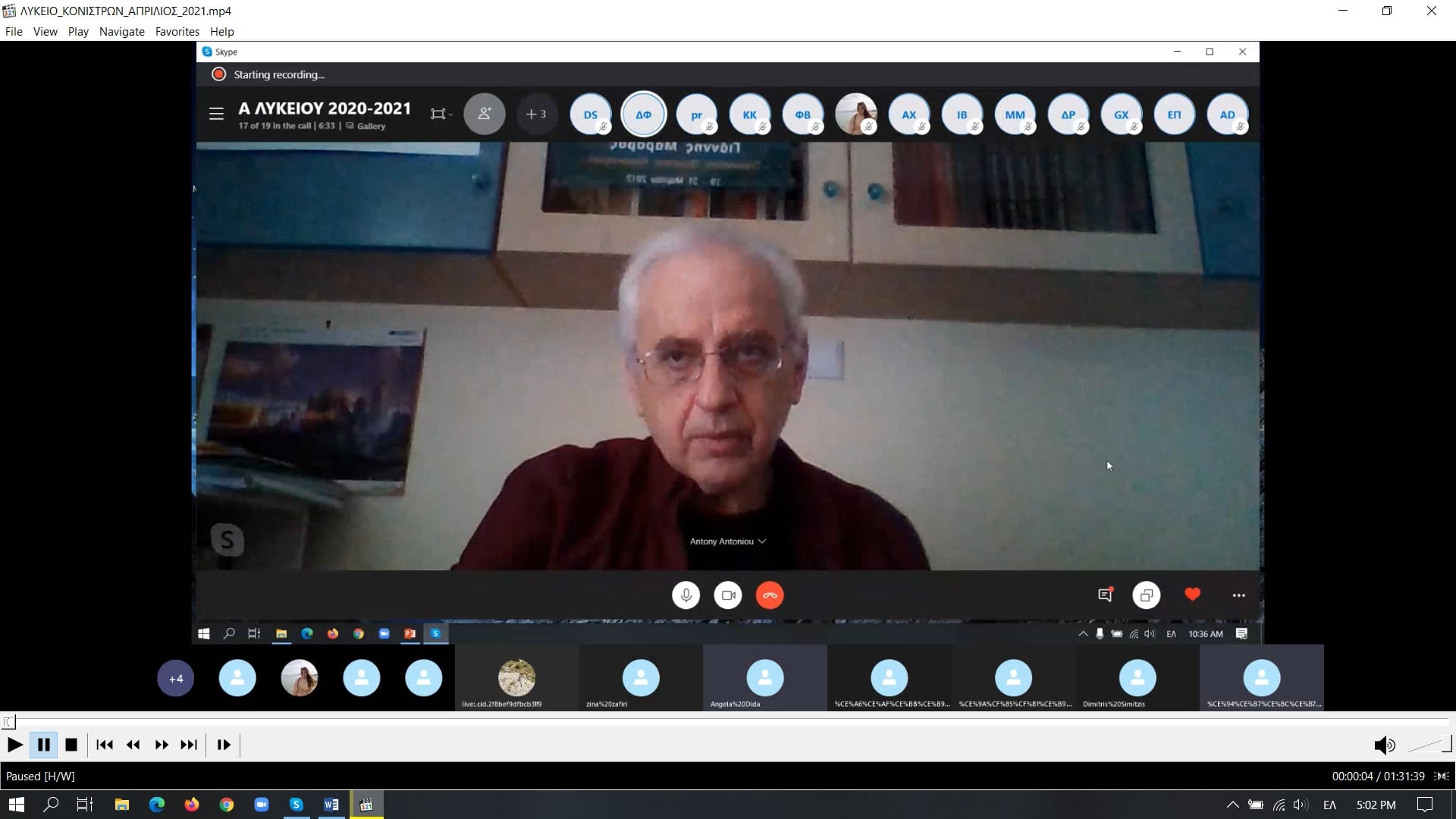Viewport: 1456px width, 819px height.
Task: Click the Play button in media player
Action: coord(14,745)
